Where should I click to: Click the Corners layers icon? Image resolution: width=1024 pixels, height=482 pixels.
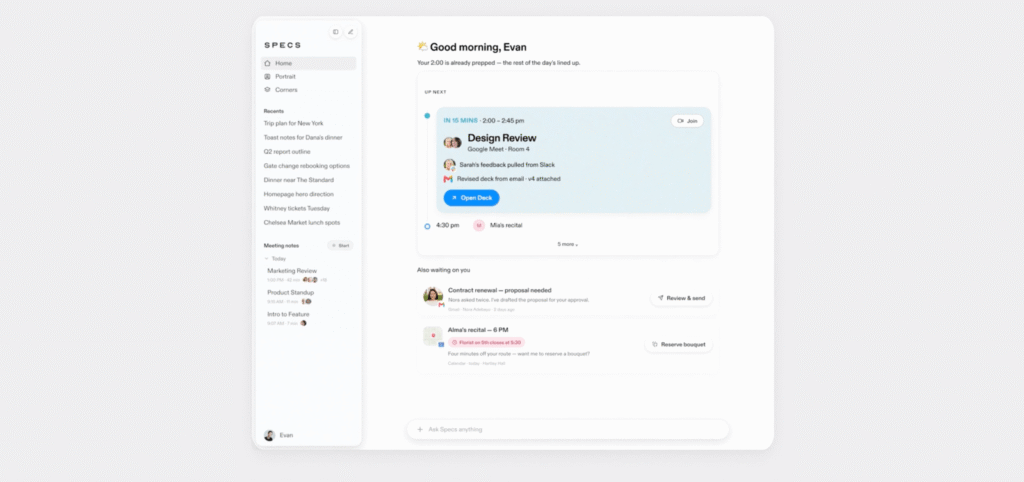[x=267, y=89]
